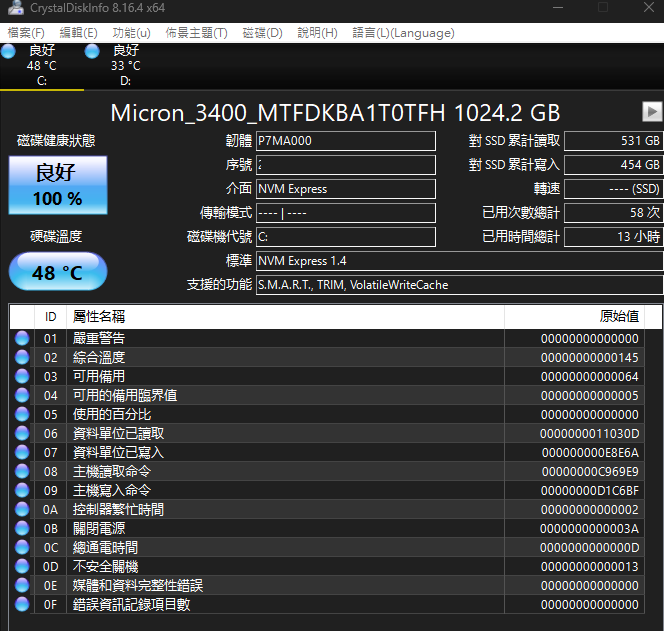Click the 良好 100 % health status button
This screenshot has height=631, width=664.
58,185
